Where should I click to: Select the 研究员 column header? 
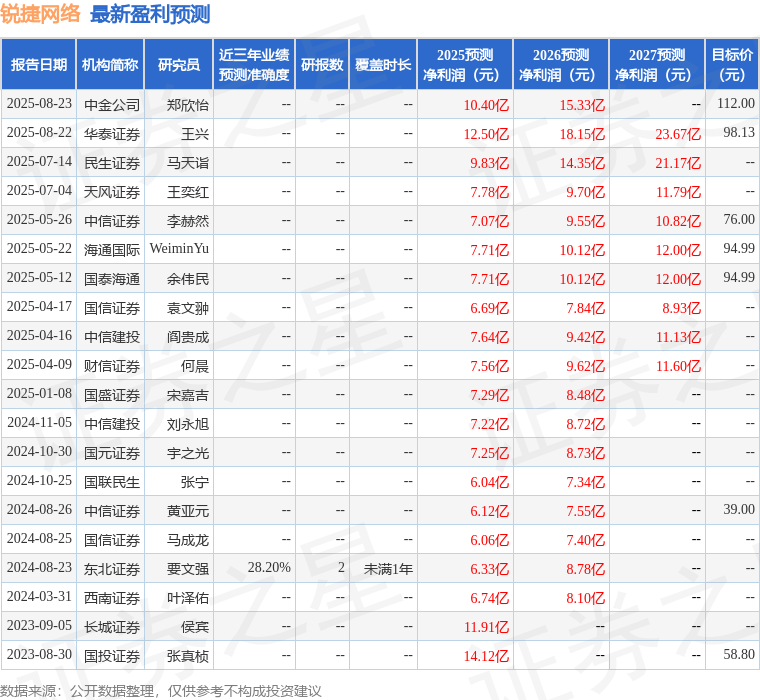click(179, 64)
